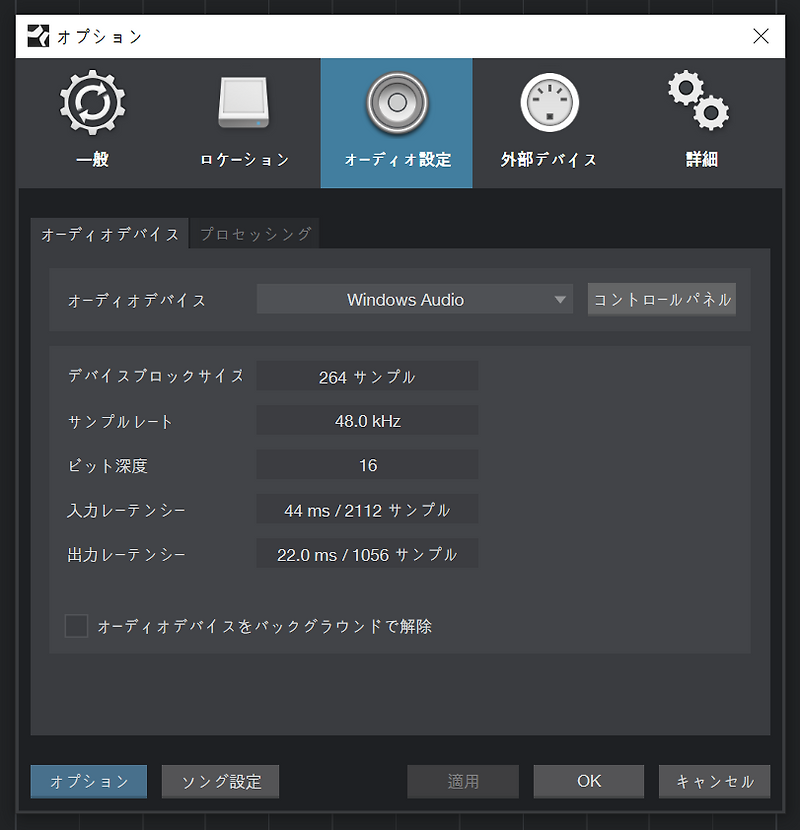Enable オーディオデバイスをバックグラウンドで解除 checkbox

[x=76, y=626]
